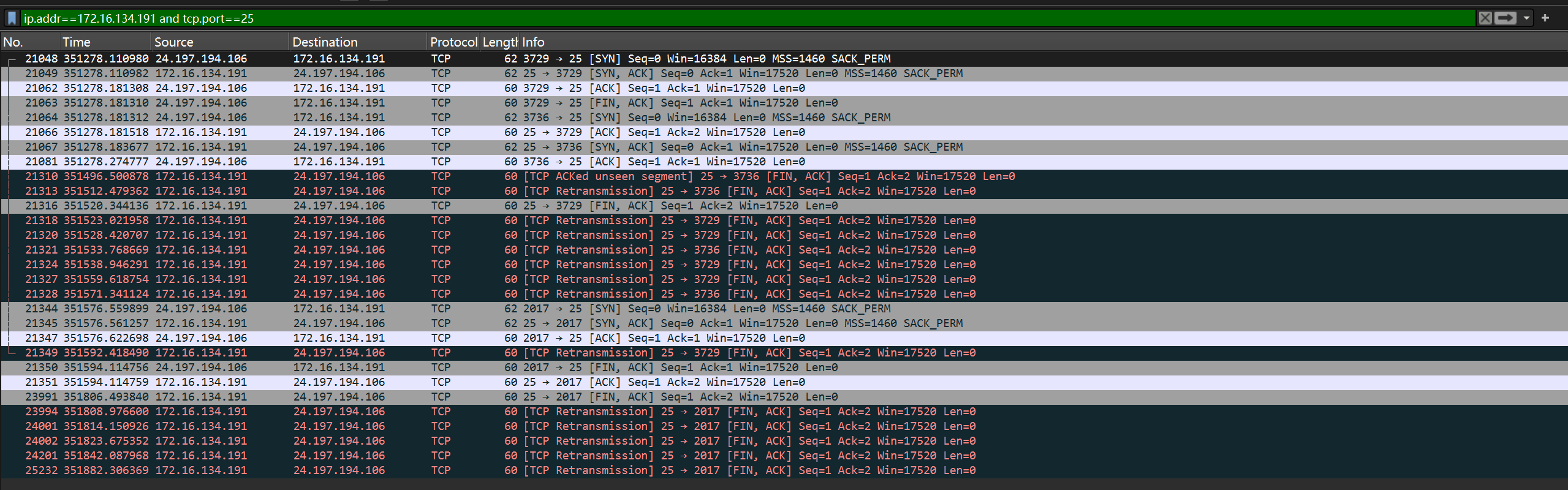The image size is (1568, 490).
Task: Sort packets by the No. column
Action: pos(29,42)
